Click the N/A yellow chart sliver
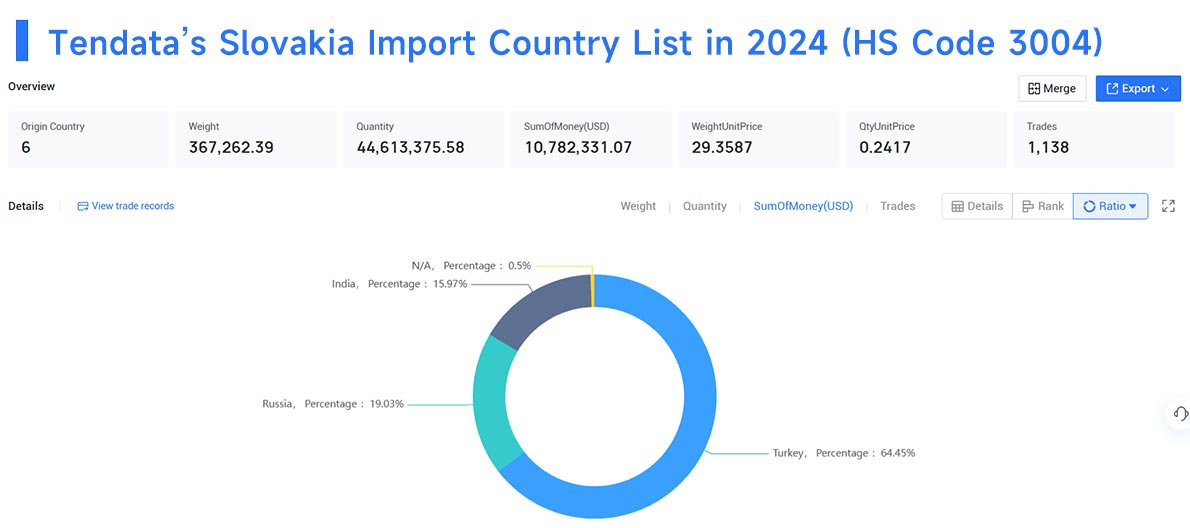This screenshot has height=528, width=1190. click(x=593, y=291)
